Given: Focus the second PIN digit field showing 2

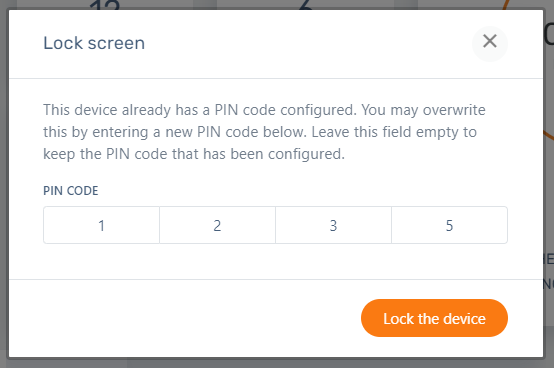Looking at the screenshot, I should point(217,225).
